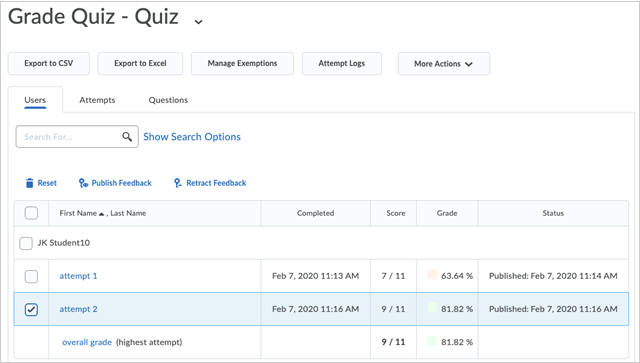
Task: Click the Reset link text
Action: (x=47, y=183)
